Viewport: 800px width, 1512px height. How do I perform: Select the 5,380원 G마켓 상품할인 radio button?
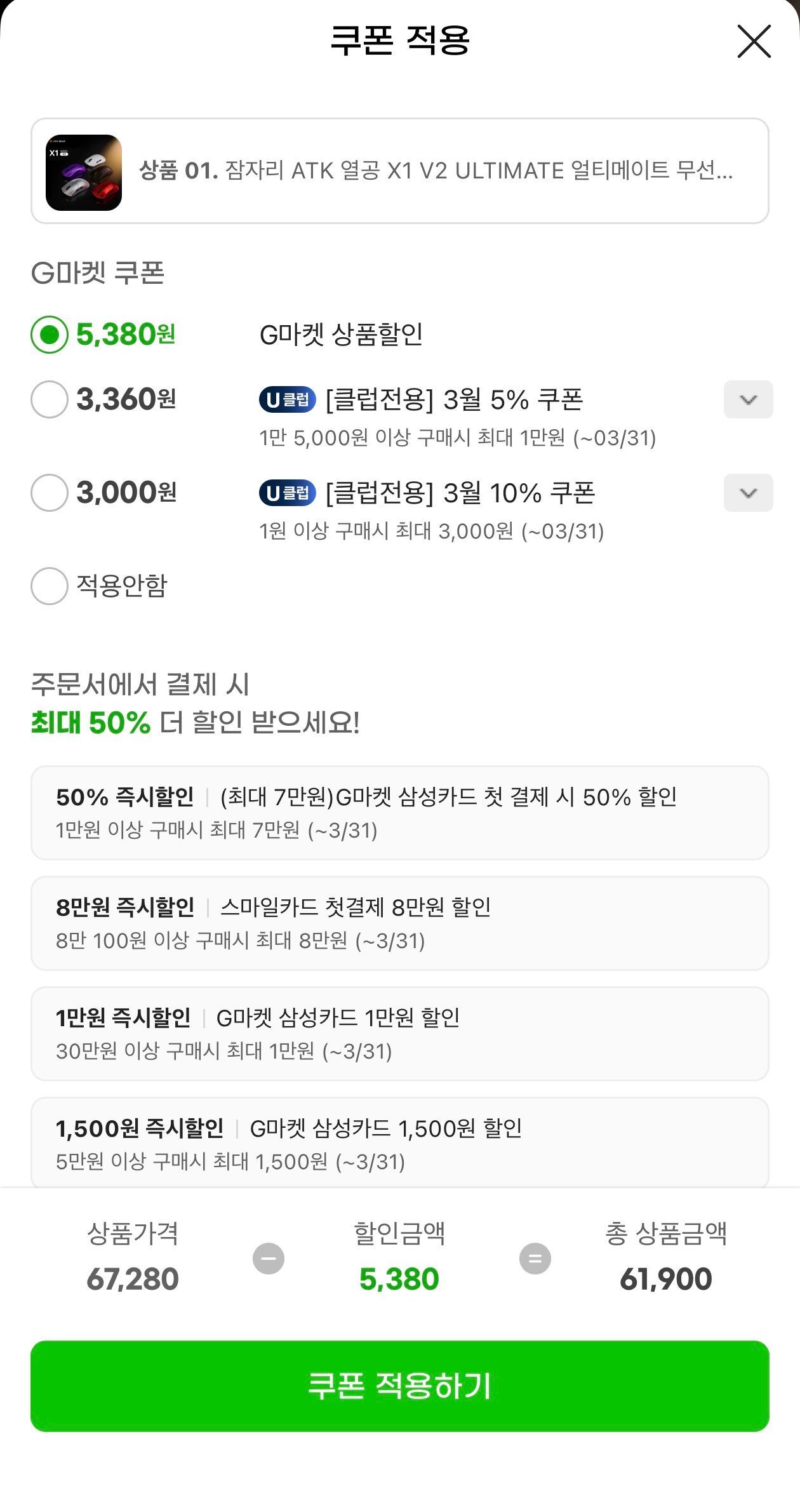coord(50,335)
